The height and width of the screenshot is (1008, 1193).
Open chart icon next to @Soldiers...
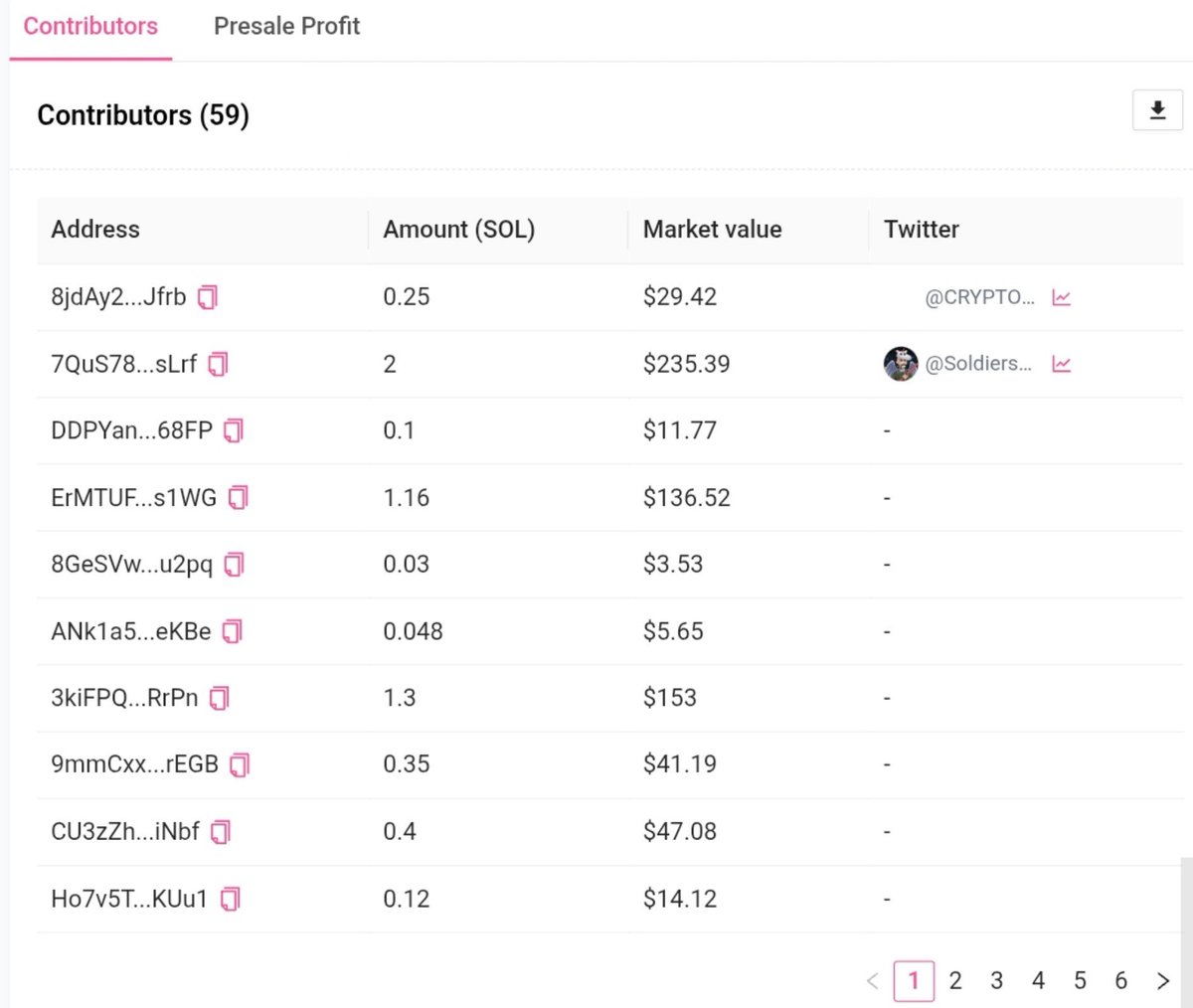pyautogui.click(x=1061, y=364)
